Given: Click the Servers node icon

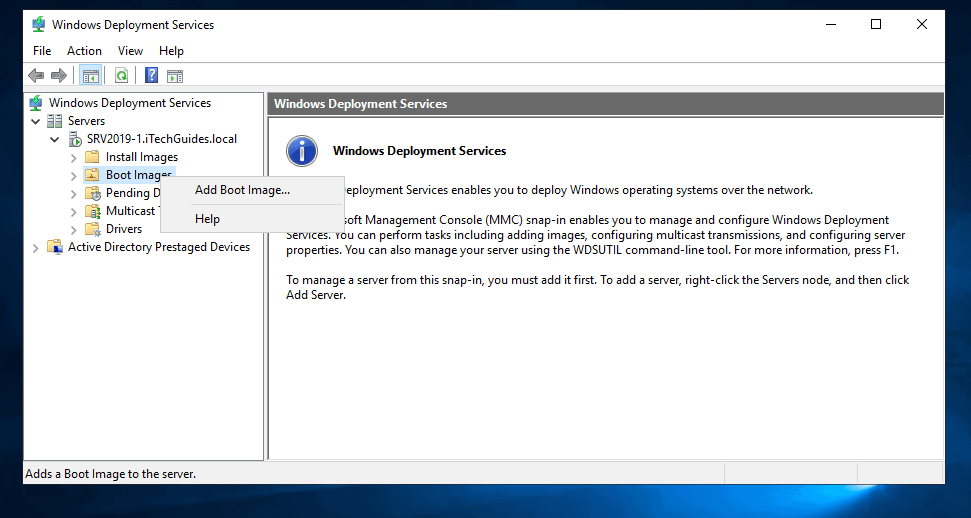Looking at the screenshot, I should pos(54,121).
